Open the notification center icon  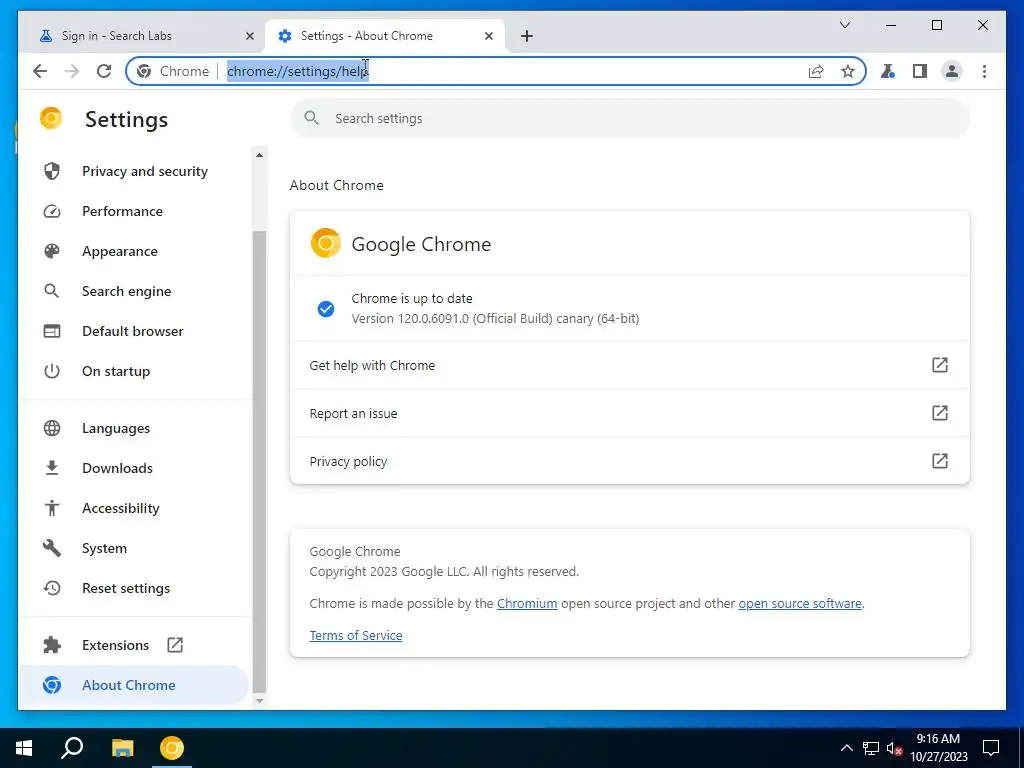click(x=991, y=748)
